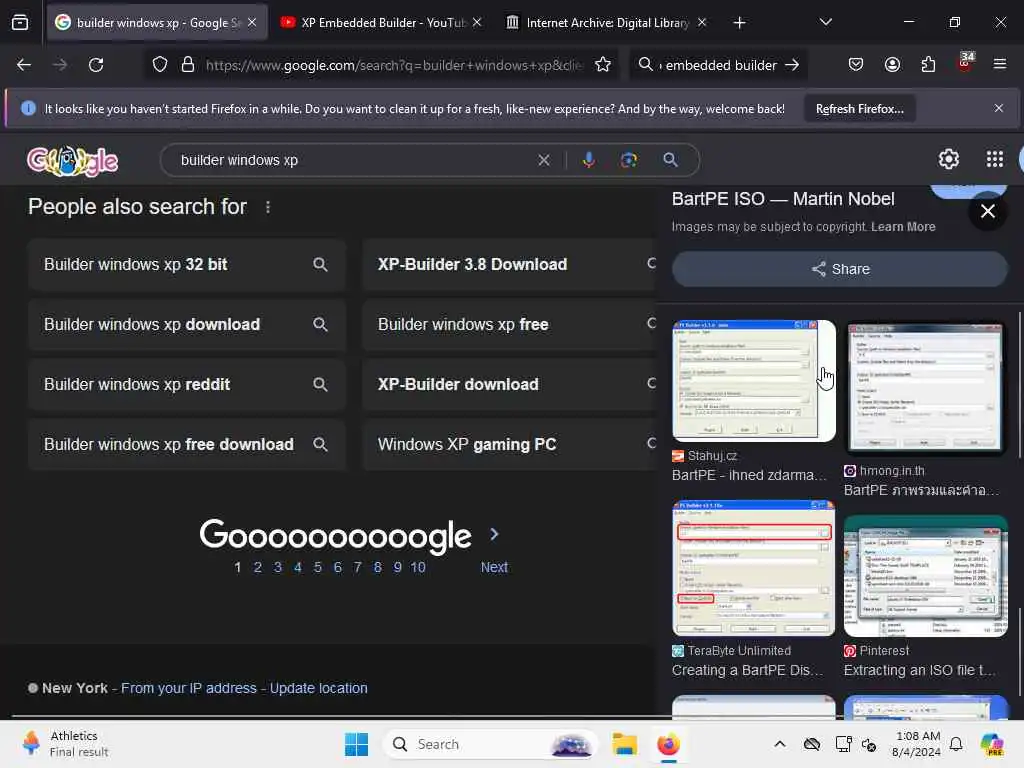Go back to the previous page

[x=24, y=65]
